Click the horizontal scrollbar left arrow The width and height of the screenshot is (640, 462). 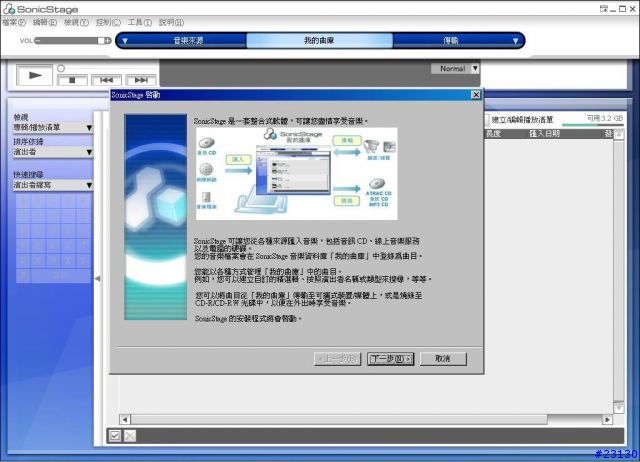click(125, 420)
